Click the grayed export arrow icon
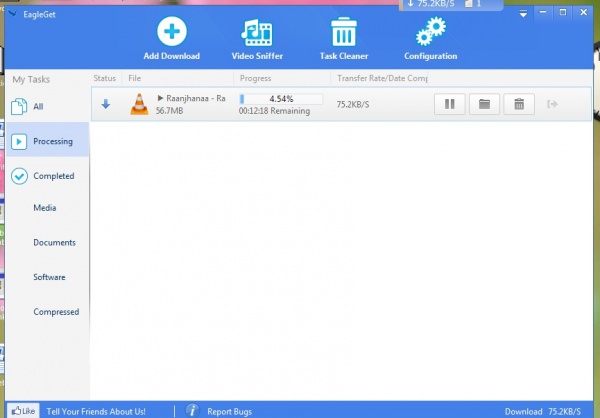600x418 pixels. tap(552, 104)
